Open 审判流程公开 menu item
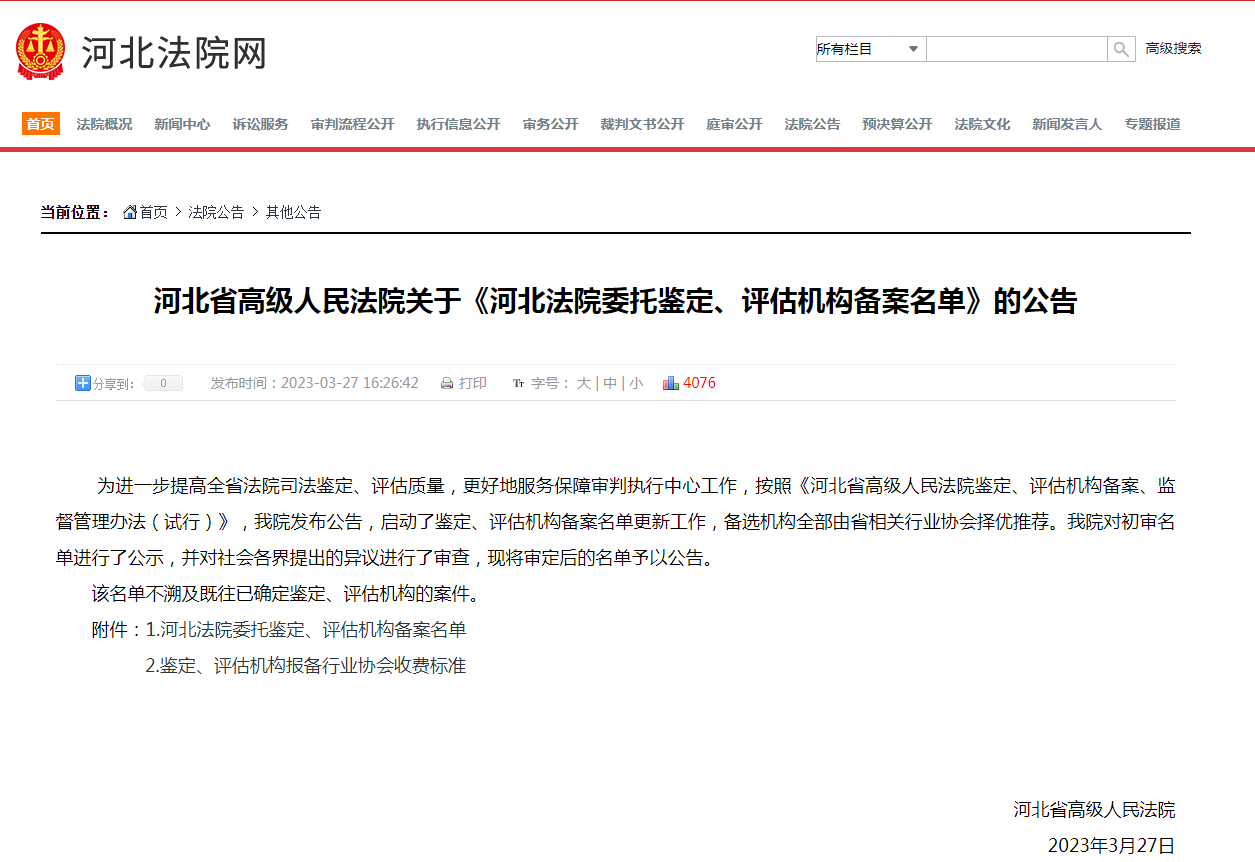Screen dimensions: 1255x862 coord(353,124)
